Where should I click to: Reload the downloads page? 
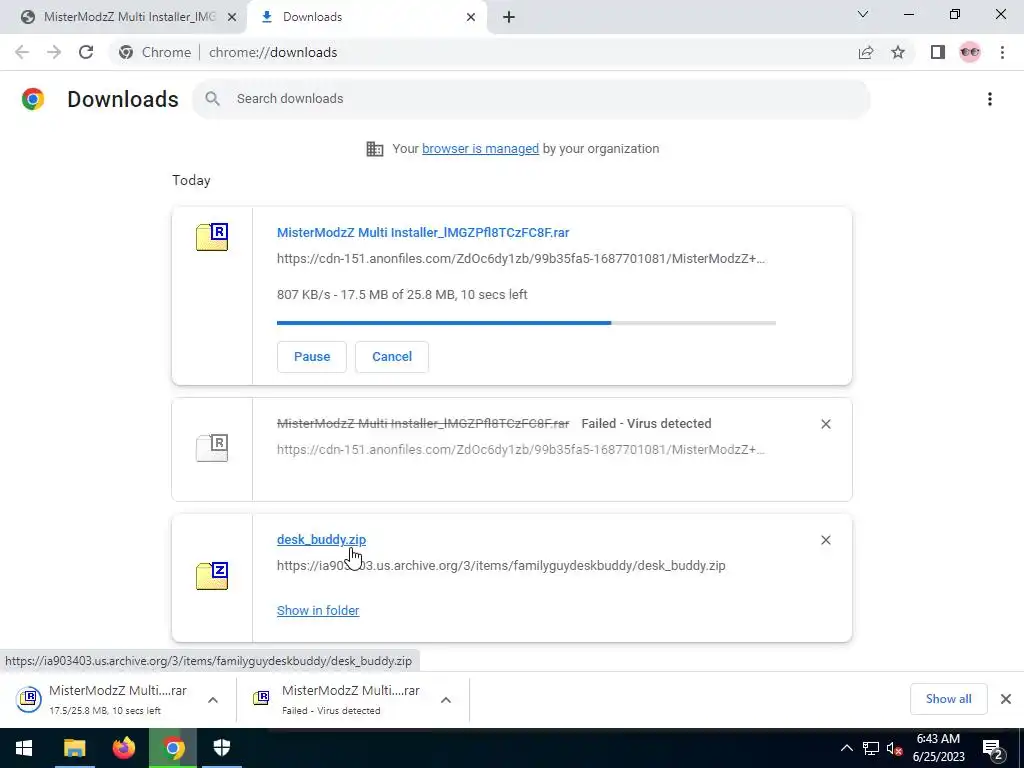pyautogui.click(x=86, y=52)
